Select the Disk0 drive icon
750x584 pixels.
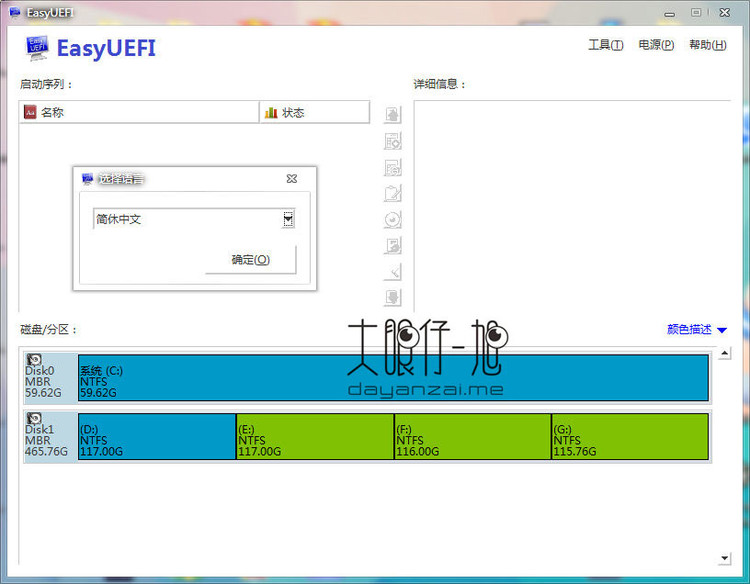35,360
